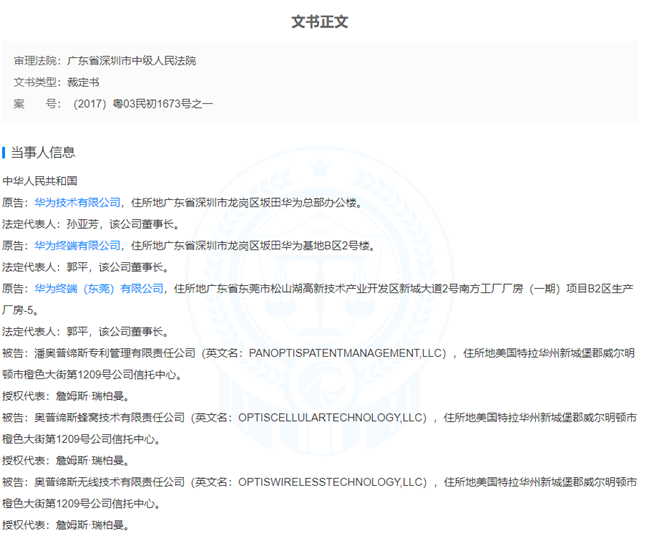649x541 pixels.
Task: Click English name OPTISCELLULARTECHNOLOGY,LLC
Action: (332, 417)
